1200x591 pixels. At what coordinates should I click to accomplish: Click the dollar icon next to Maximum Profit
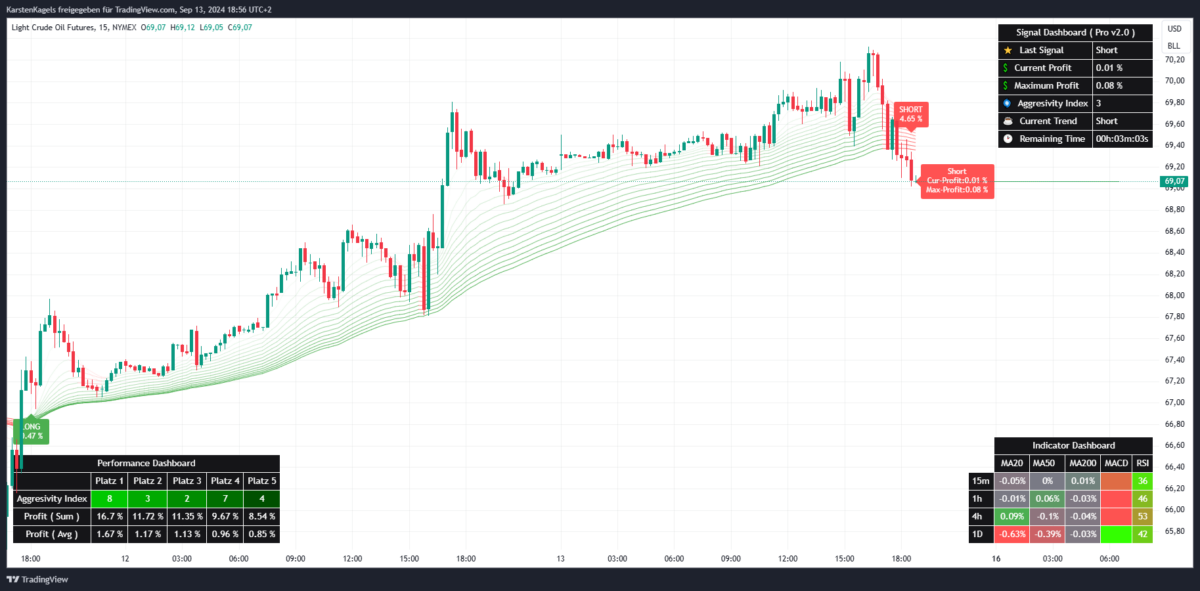pos(1006,85)
